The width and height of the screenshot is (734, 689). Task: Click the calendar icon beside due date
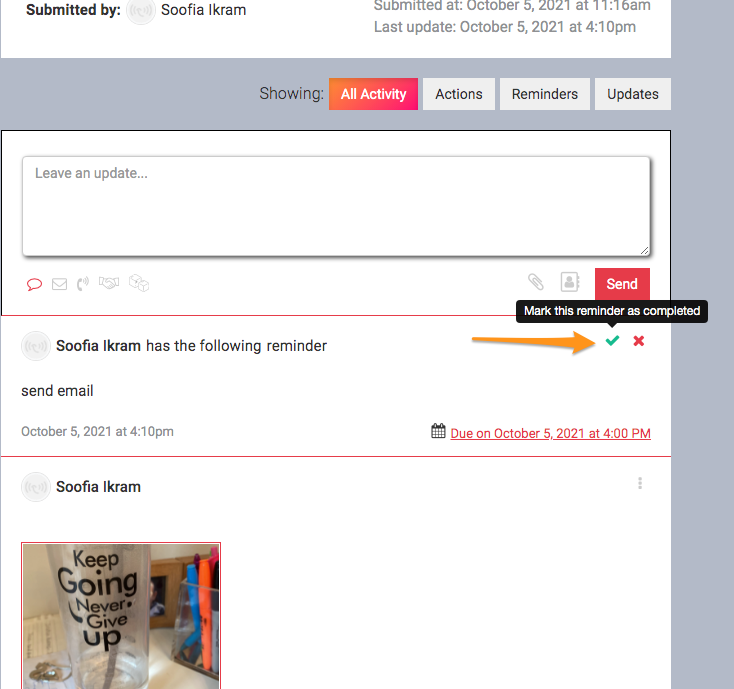(438, 431)
